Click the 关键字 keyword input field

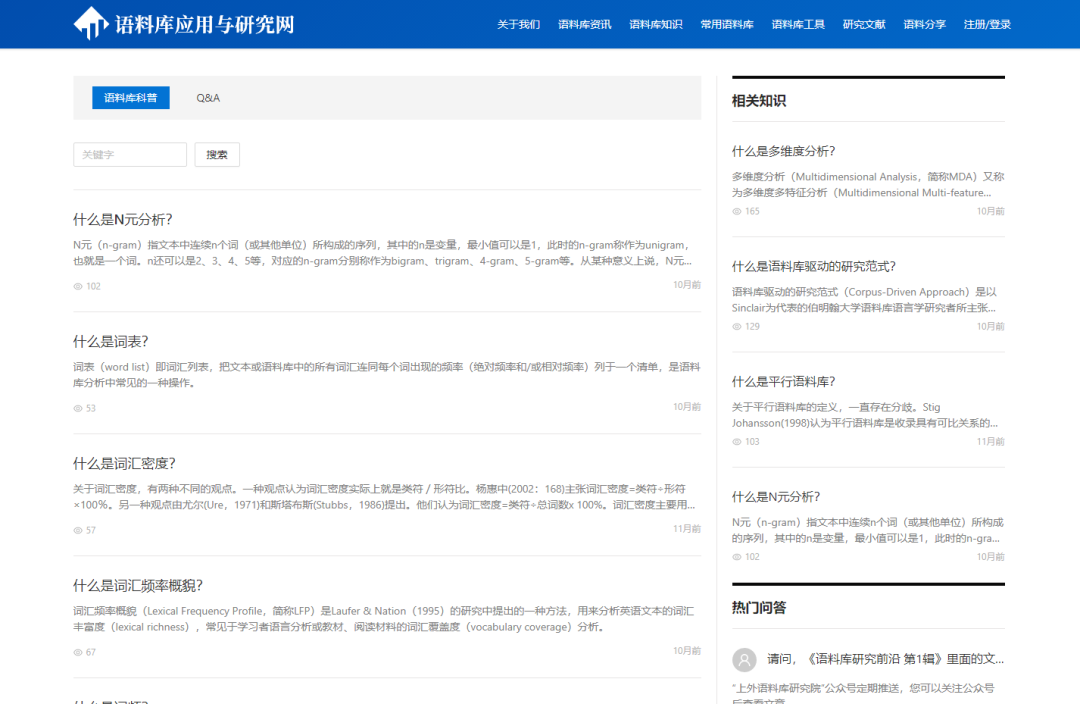tap(130, 154)
